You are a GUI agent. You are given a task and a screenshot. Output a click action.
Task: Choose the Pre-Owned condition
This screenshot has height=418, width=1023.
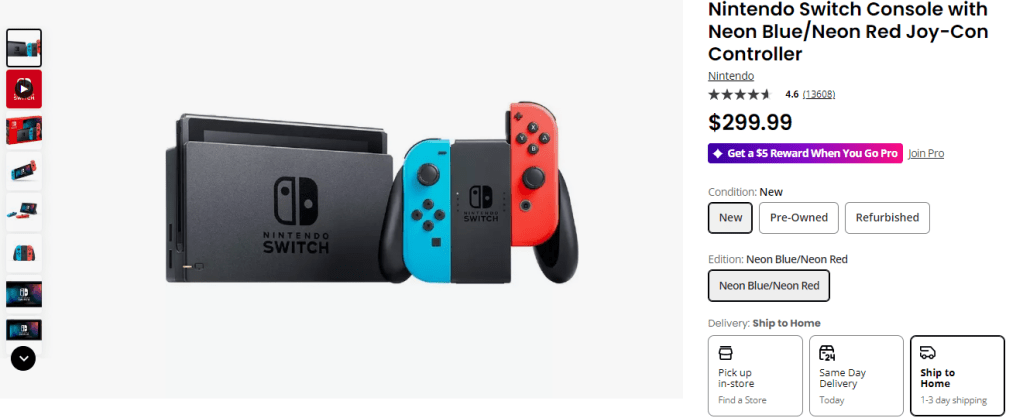798,217
